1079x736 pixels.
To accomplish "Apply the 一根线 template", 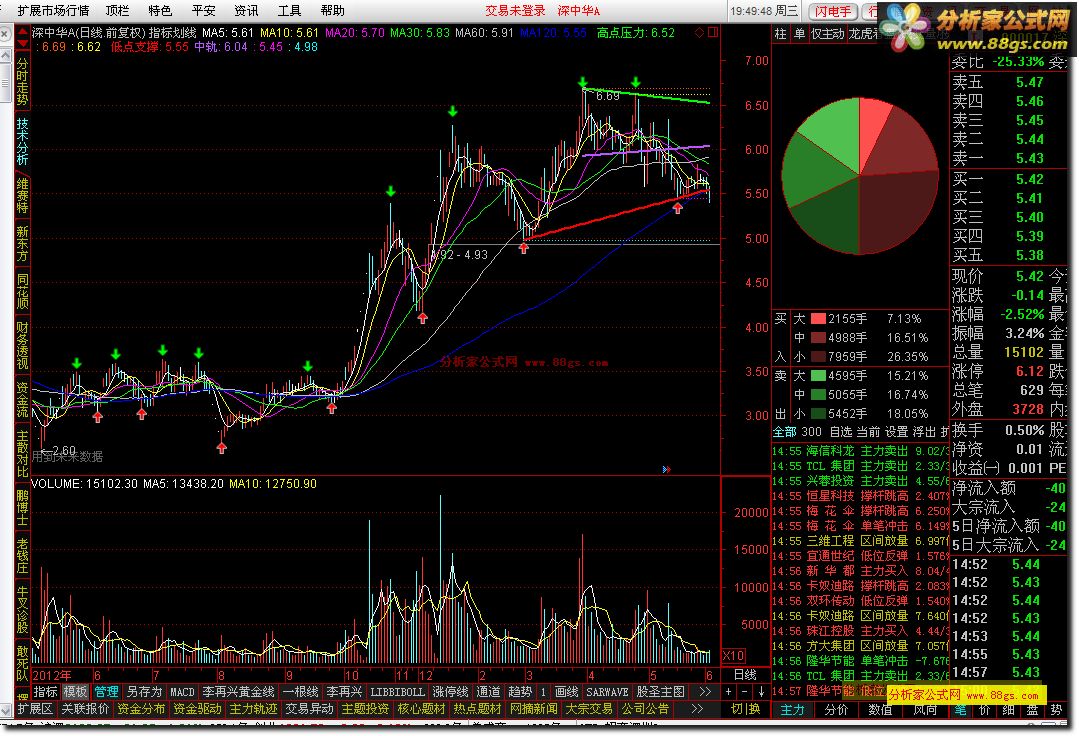I will (301, 691).
